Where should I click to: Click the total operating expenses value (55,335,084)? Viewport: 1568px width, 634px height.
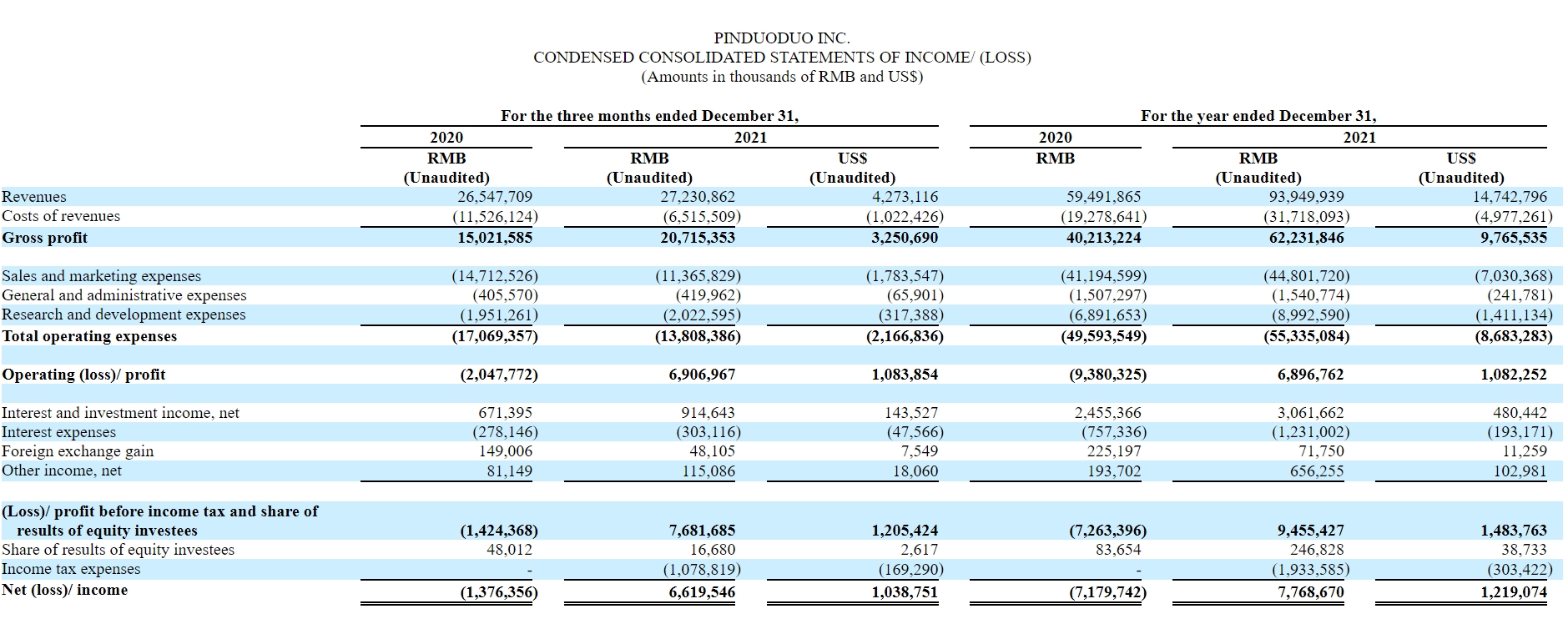click(1307, 336)
